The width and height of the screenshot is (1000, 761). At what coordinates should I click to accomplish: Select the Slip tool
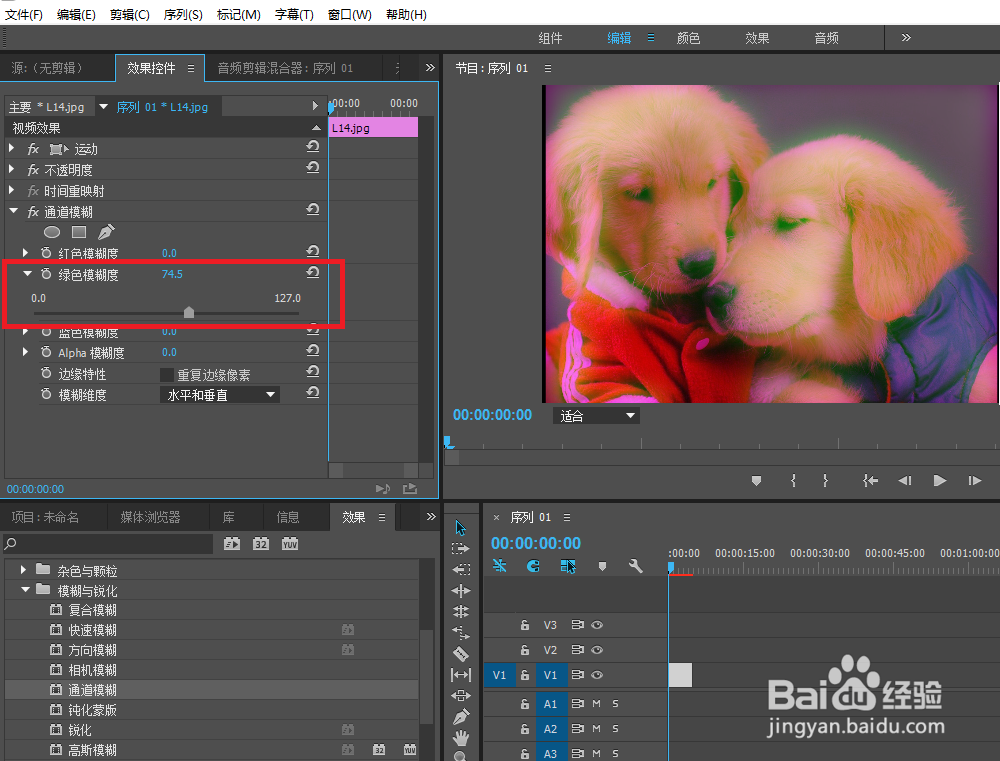pos(460,675)
